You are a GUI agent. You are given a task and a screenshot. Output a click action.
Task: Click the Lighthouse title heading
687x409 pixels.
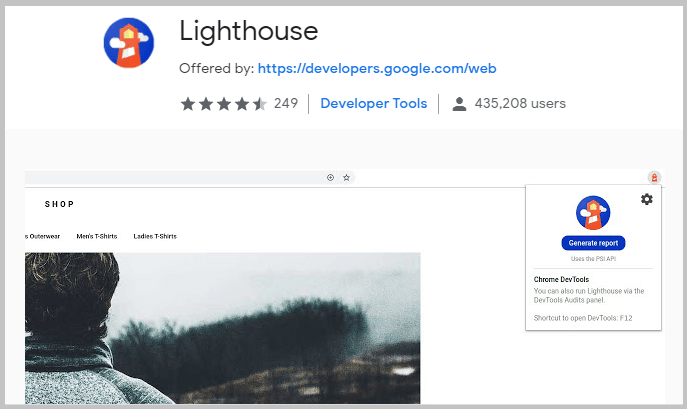click(248, 31)
